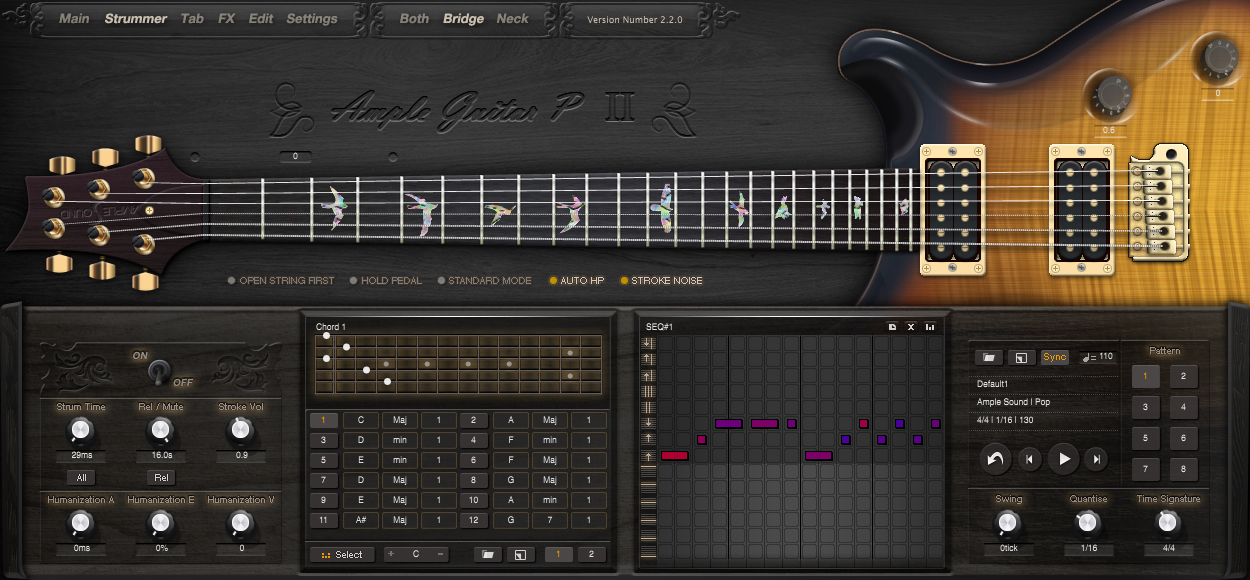Select the triple-bar stroke icon in SEQ rows
This screenshot has height=580, width=1250.
click(x=648, y=391)
